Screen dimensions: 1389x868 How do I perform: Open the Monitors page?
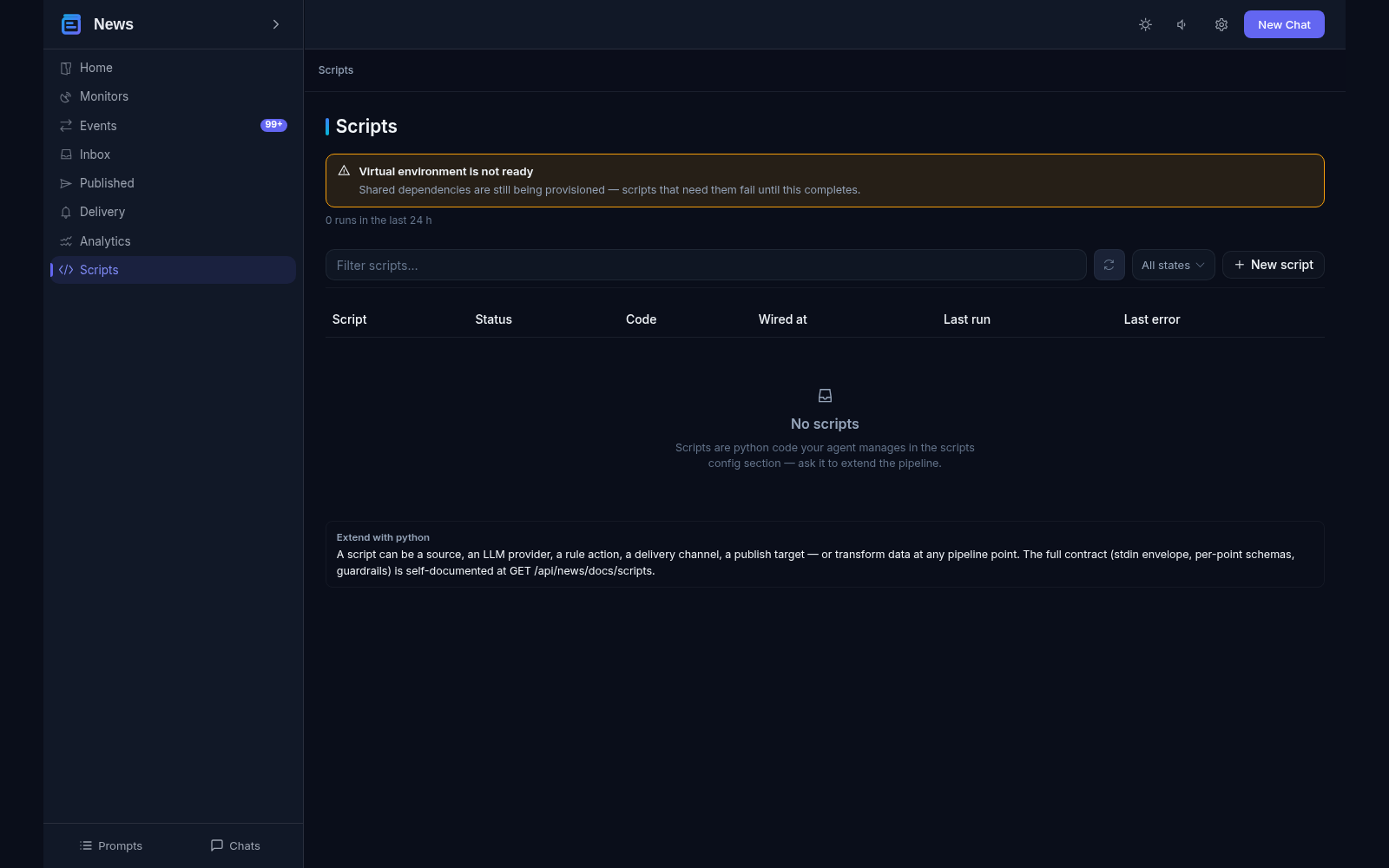point(173,96)
